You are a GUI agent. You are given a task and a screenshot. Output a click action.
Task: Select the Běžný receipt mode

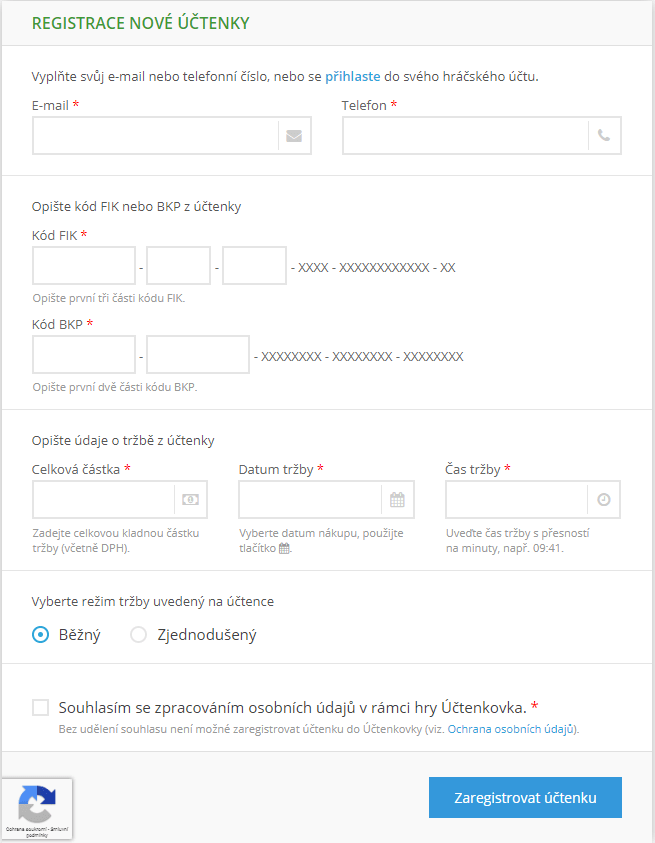(41, 634)
